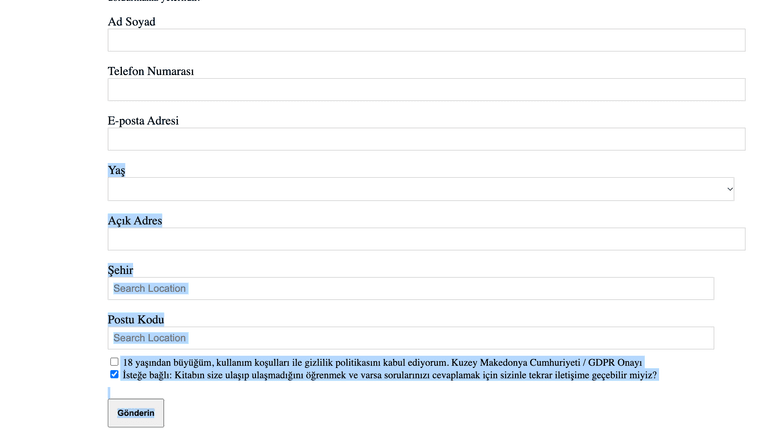
Task: Click the Ad Soyad label
Action: (131, 22)
